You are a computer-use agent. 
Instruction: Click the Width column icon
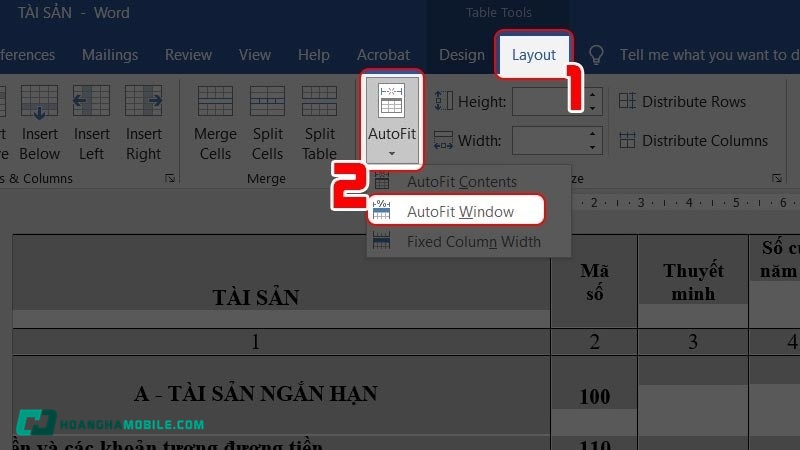(x=443, y=140)
